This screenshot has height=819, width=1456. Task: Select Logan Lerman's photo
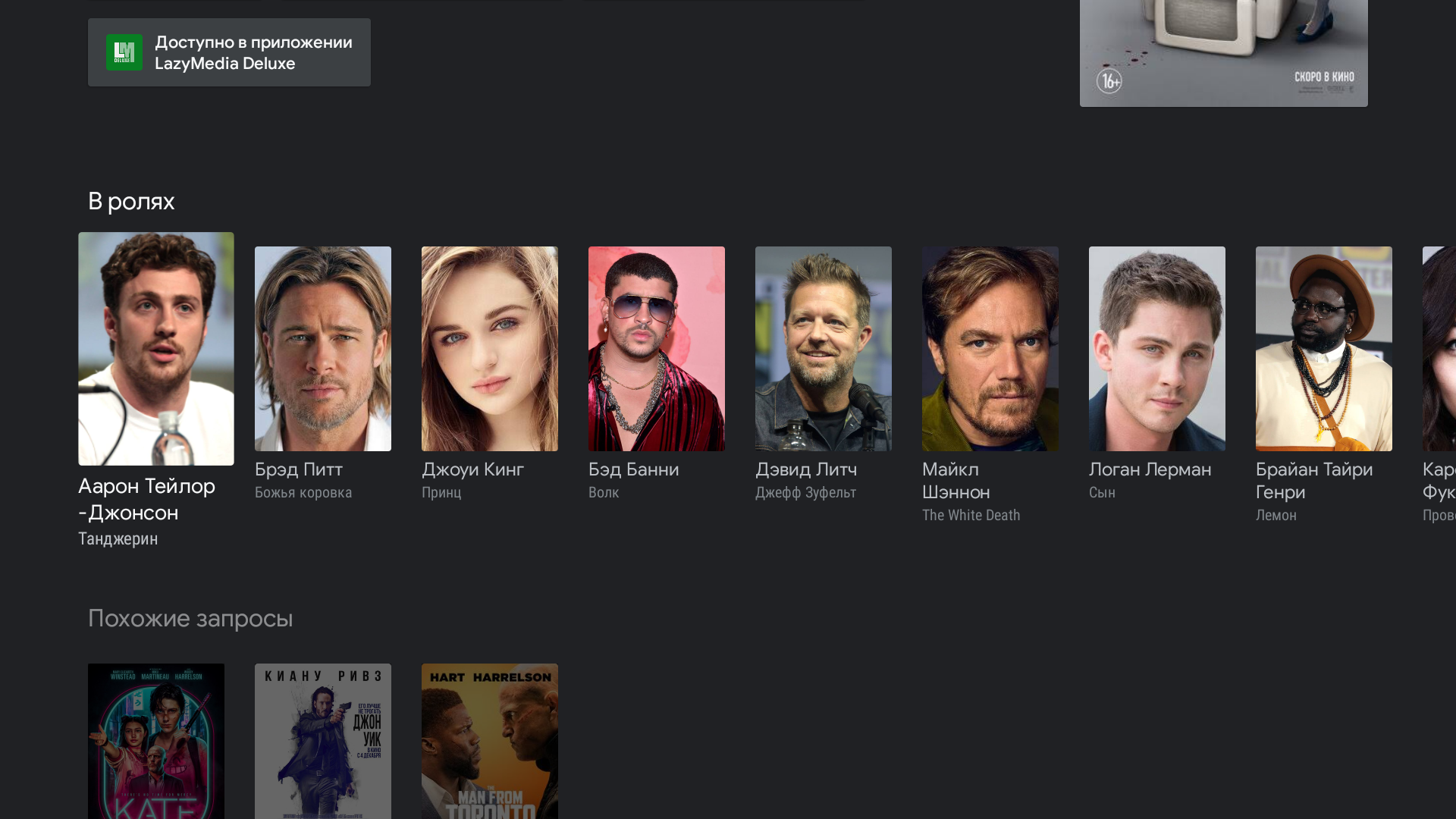(1157, 349)
